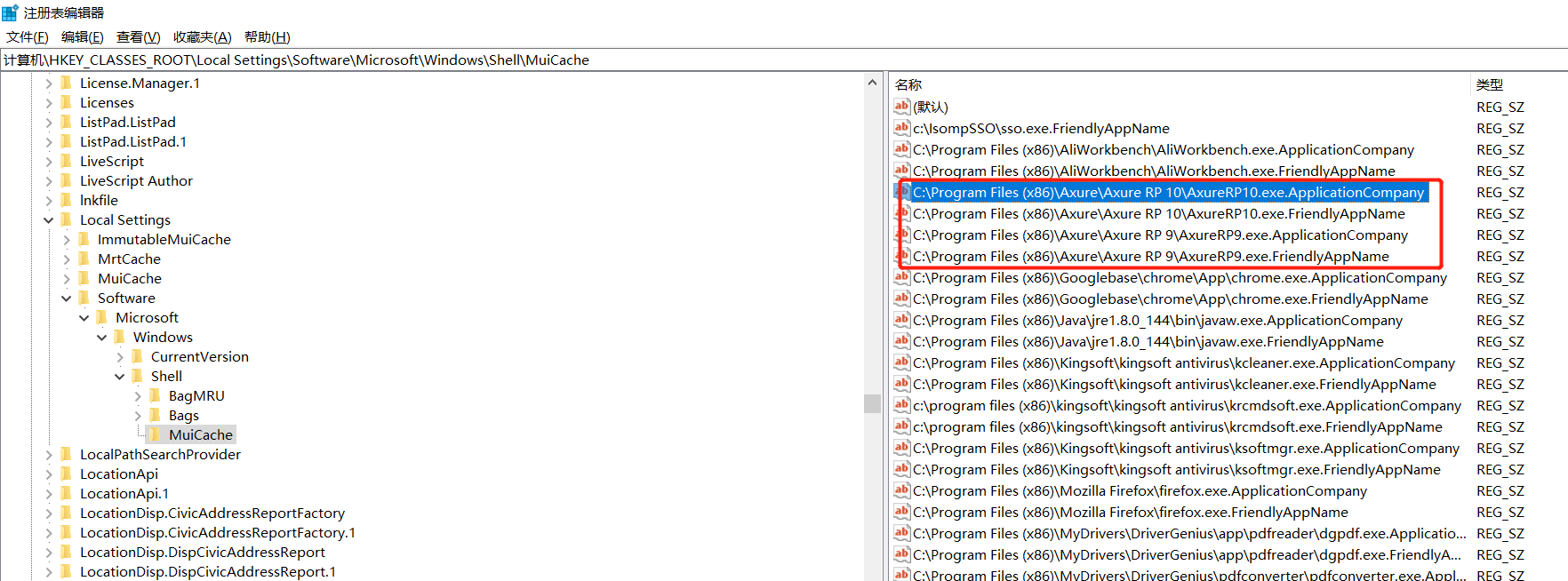
Task: Click string icon for AliWorkbench.exe.ApplicationCompany
Action: pyautogui.click(x=902, y=149)
